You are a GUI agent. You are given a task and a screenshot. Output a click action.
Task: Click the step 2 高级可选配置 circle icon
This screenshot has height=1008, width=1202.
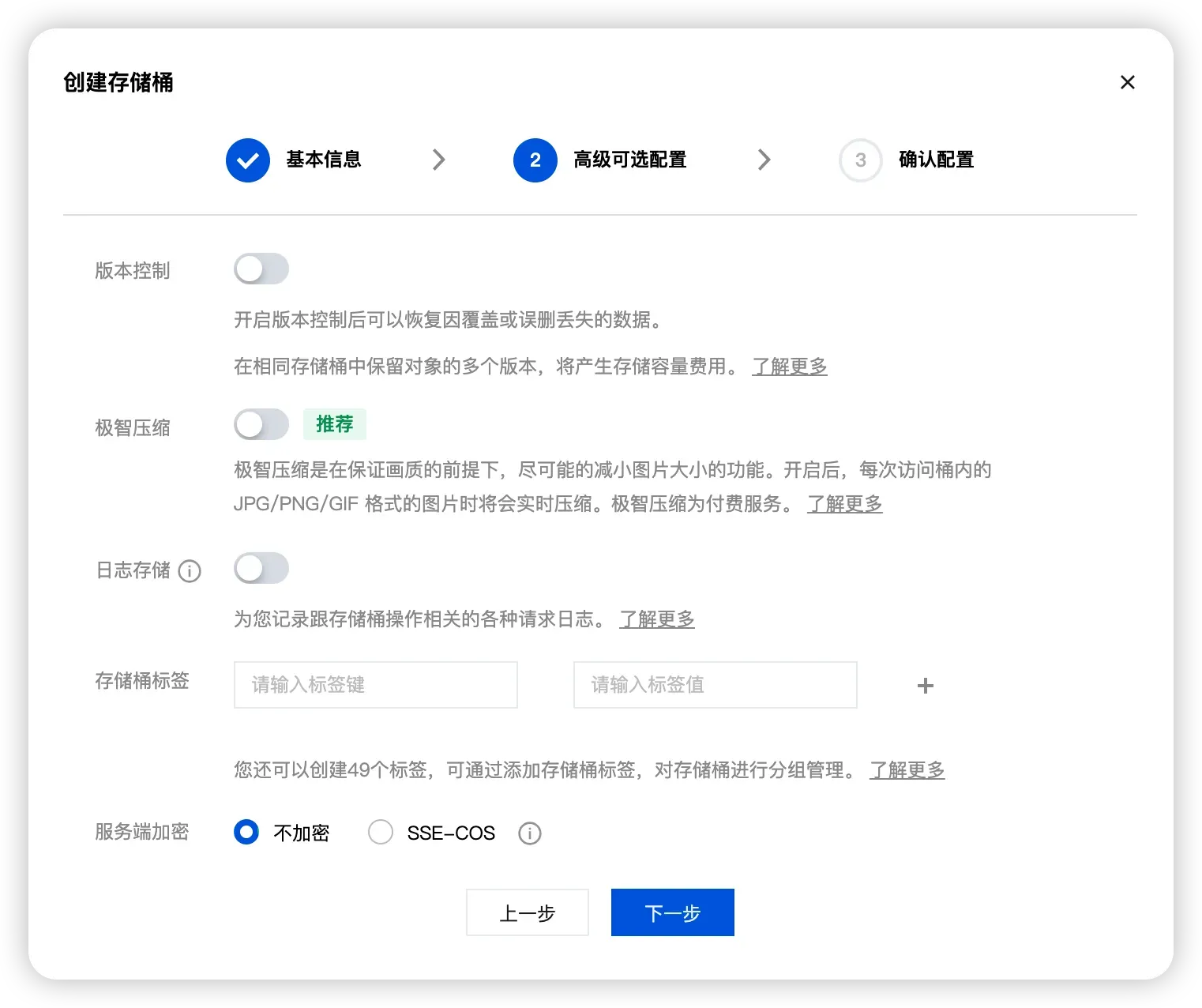pos(535,160)
